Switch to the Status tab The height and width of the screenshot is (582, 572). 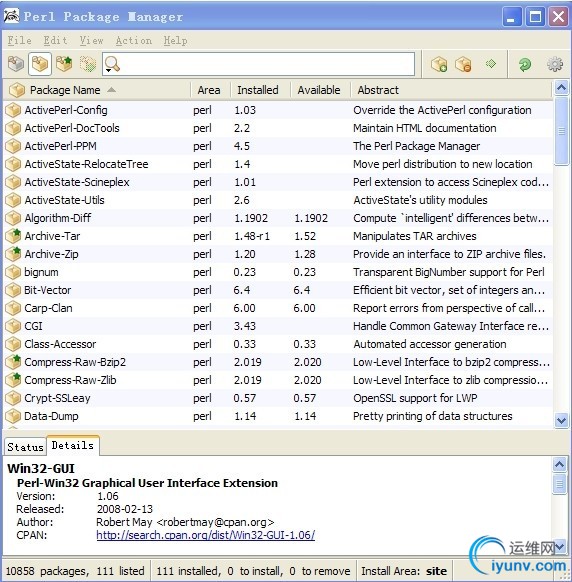(25, 447)
